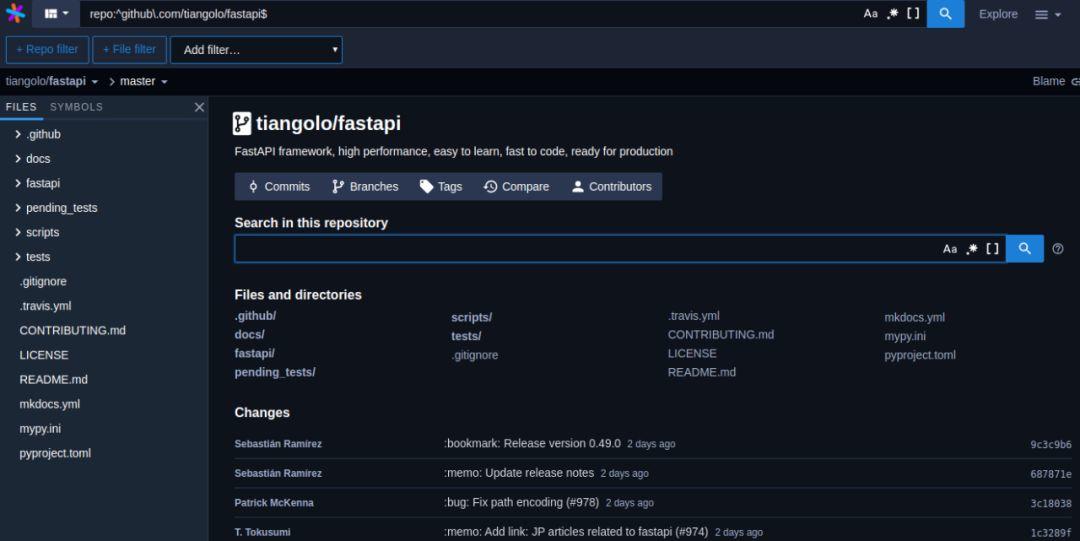The height and width of the screenshot is (541, 1080).
Task: Open the Add filter dropdown
Action: tap(256, 50)
